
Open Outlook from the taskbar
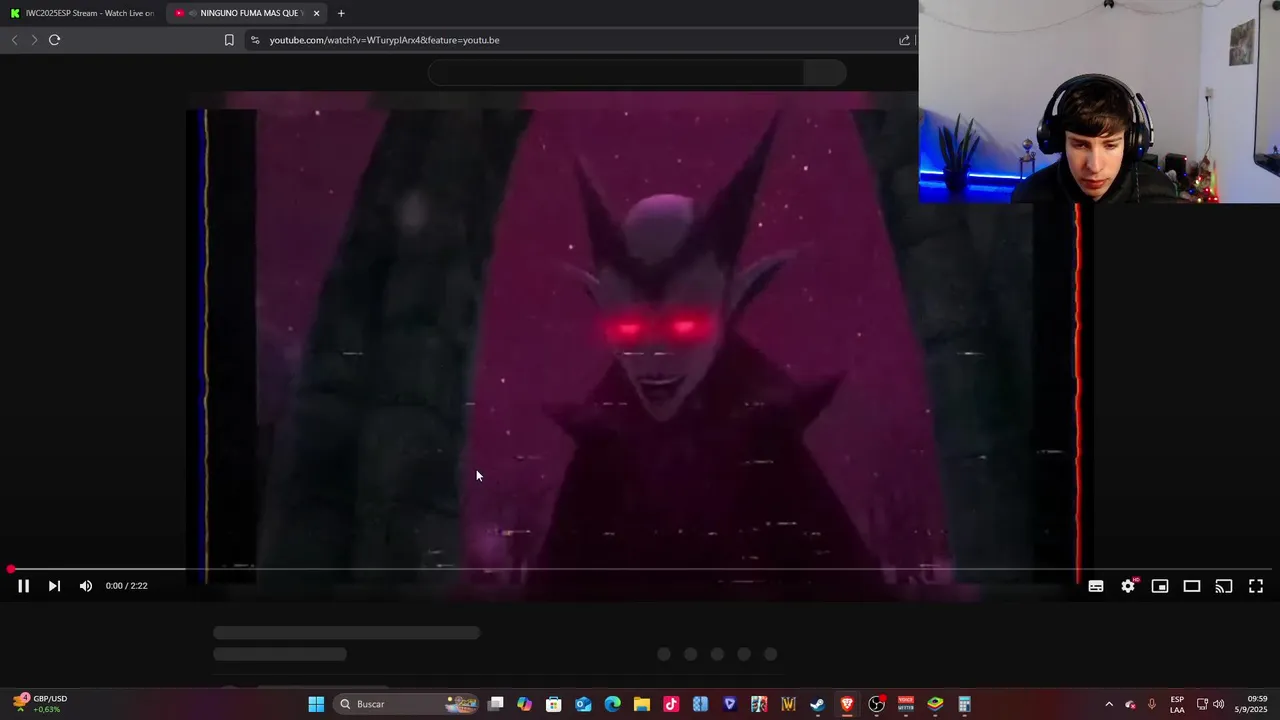[x=583, y=704]
